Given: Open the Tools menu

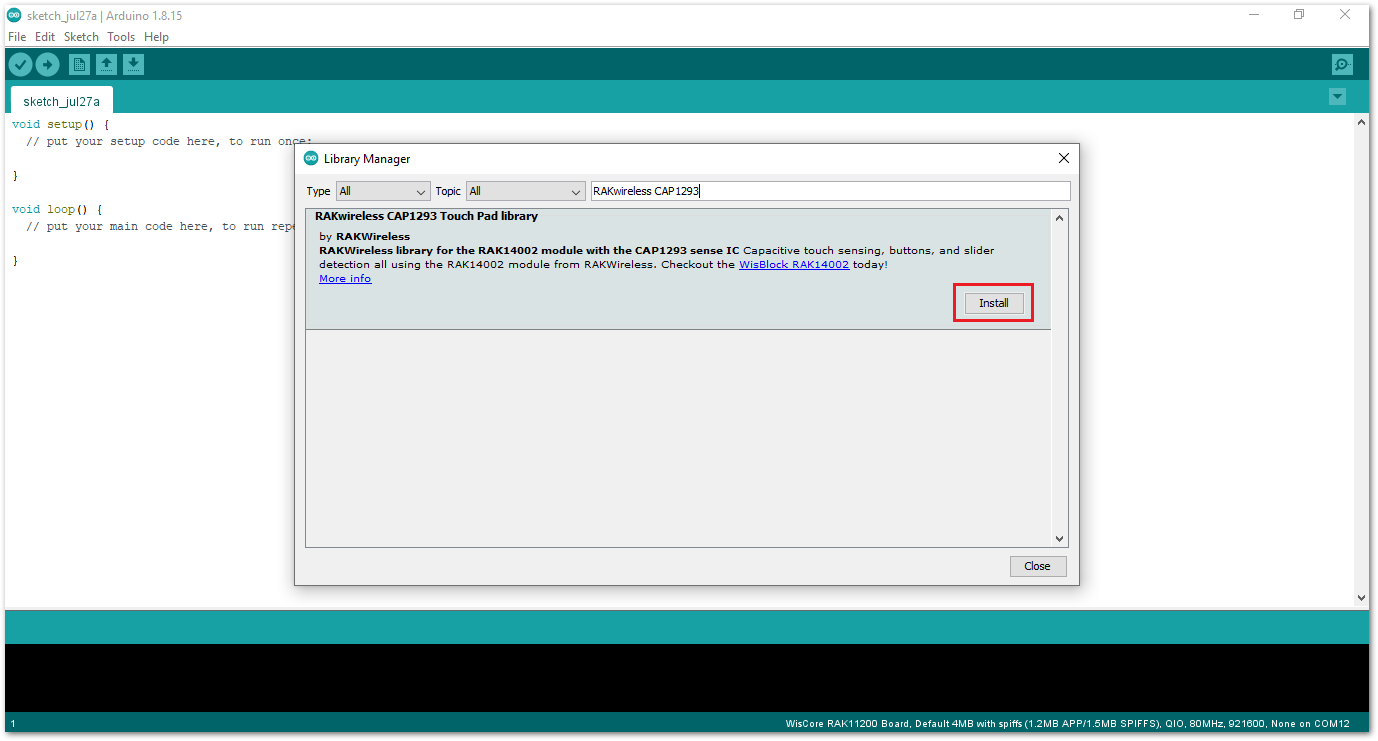Looking at the screenshot, I should [121, 37].
